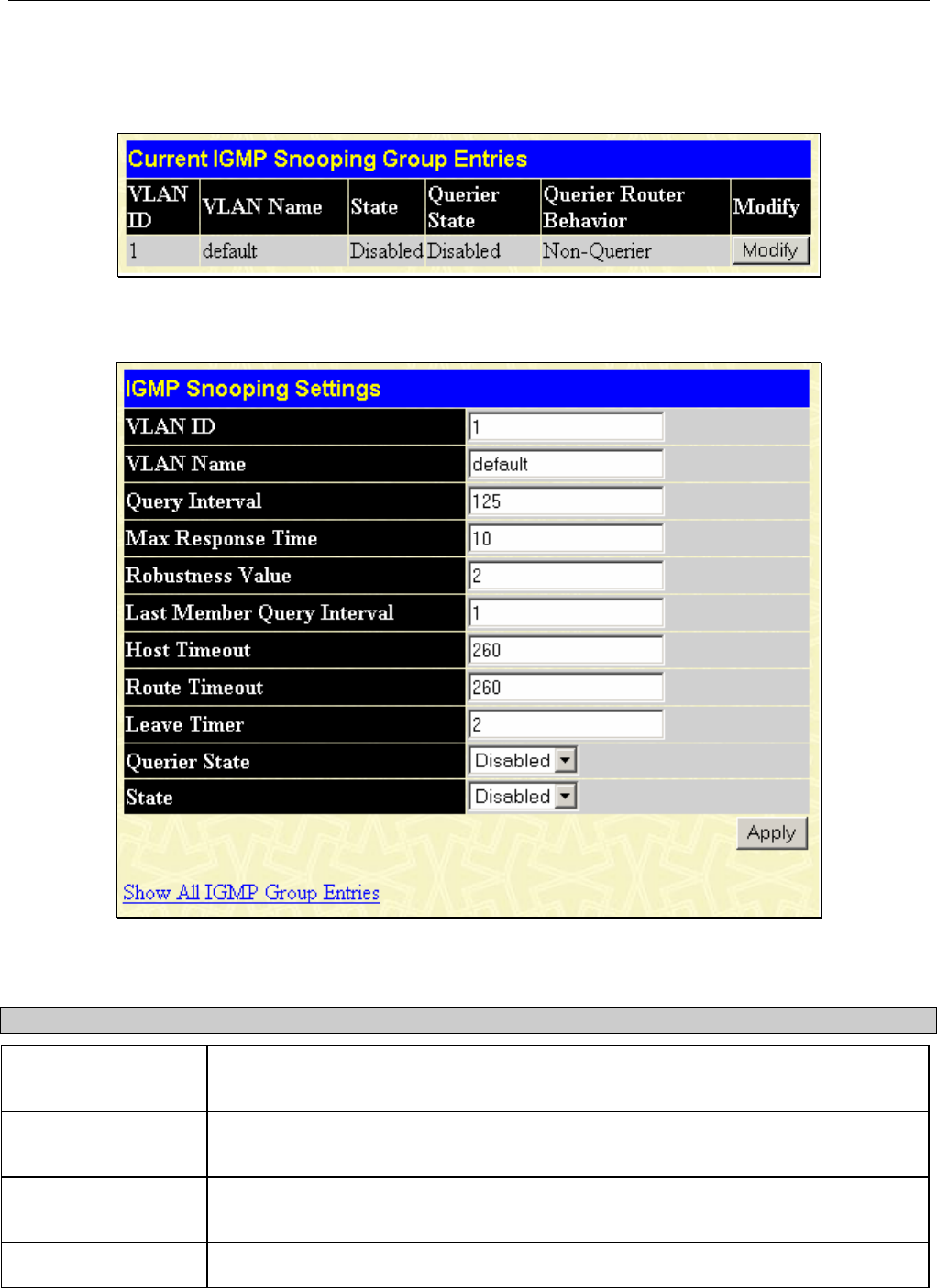The width and height of the screenshot is (937, 1288).
Task: Open the Querier State dropdown arrow
Action: (x=567, y=761)
